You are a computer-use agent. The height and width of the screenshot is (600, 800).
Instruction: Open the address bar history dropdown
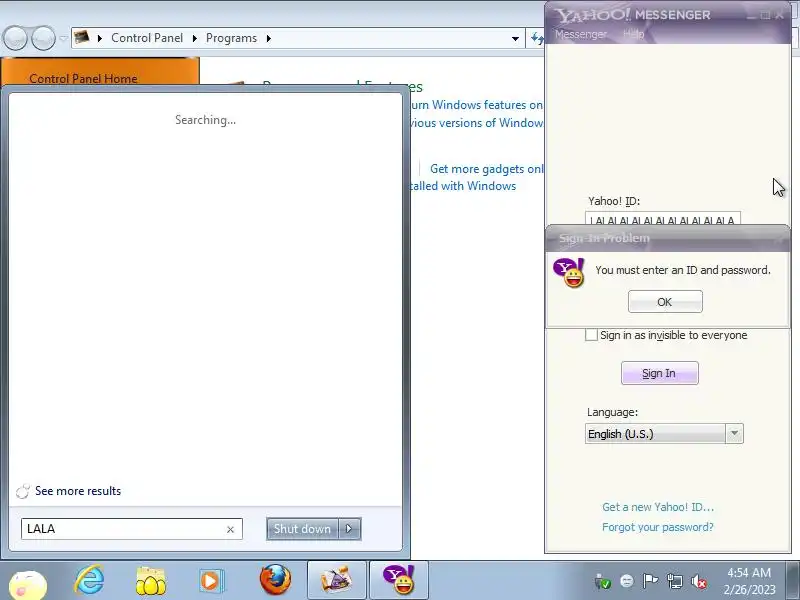coord(515,38)
